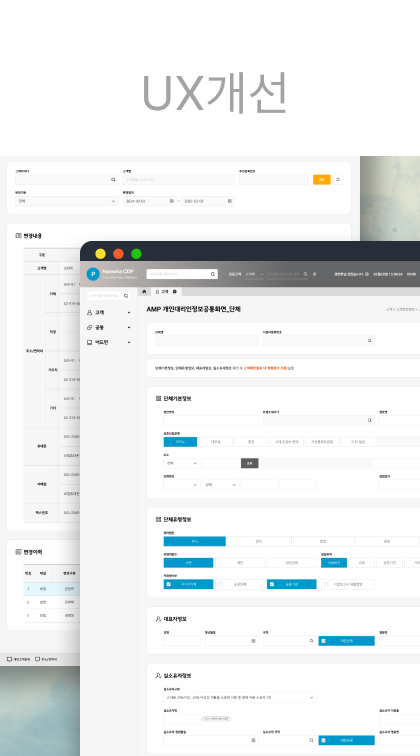Viewport: 420px width, 756px height.
Task: Expand the 어드민 sidebar menu
Action: 109,342
